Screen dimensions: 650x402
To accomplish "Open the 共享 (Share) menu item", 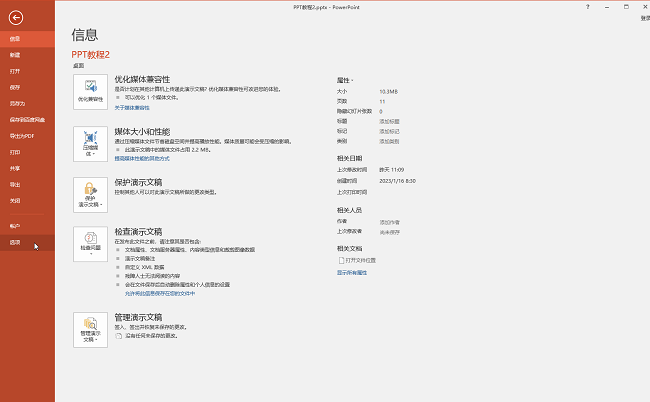I will pos(27,168).
